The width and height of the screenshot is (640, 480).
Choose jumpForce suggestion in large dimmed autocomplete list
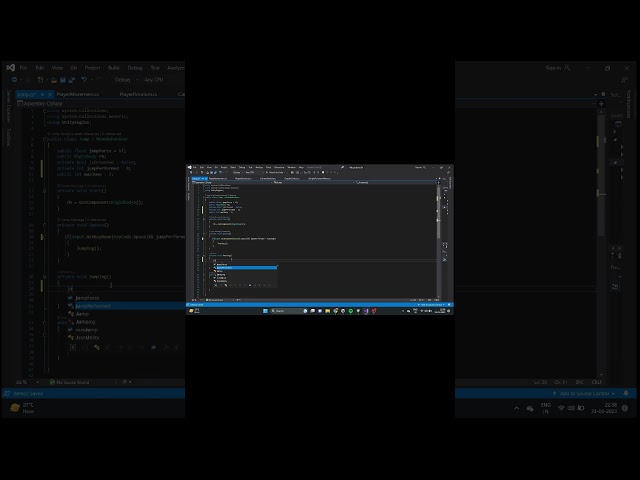[x=87, y=298]
